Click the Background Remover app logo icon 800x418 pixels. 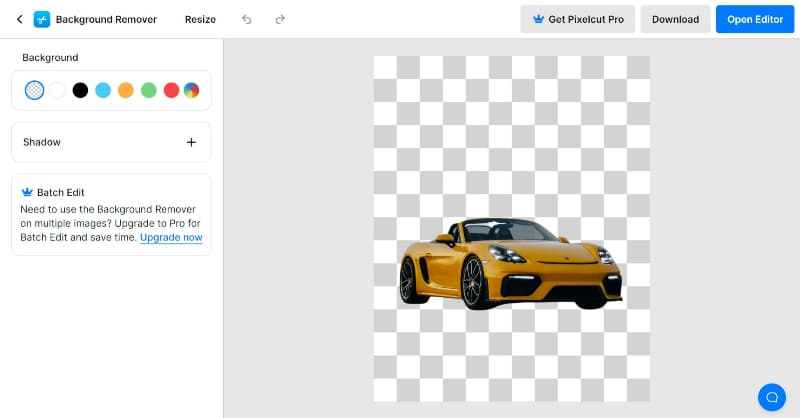coord(42,19)
